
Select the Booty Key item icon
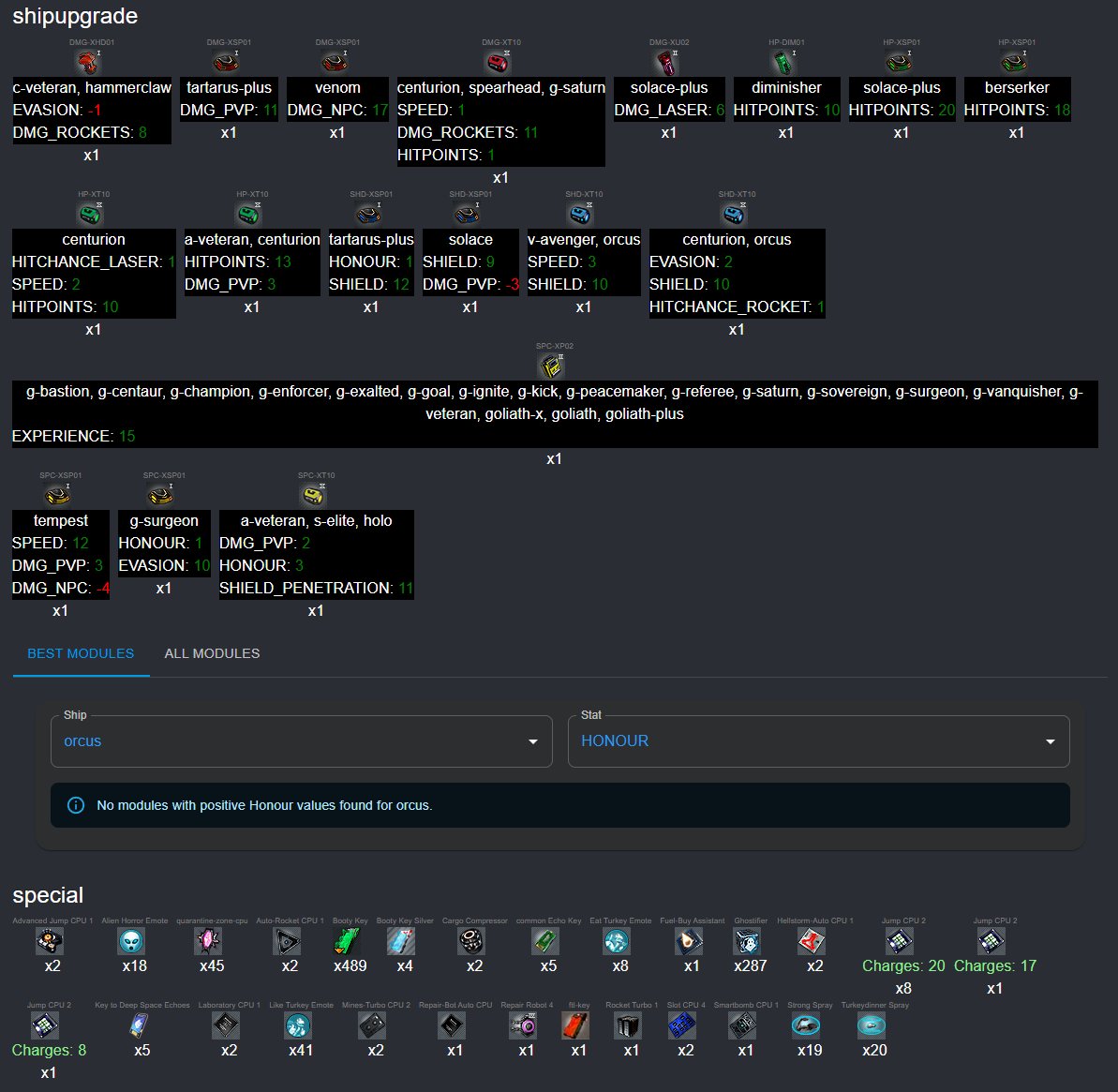point(350,940)
